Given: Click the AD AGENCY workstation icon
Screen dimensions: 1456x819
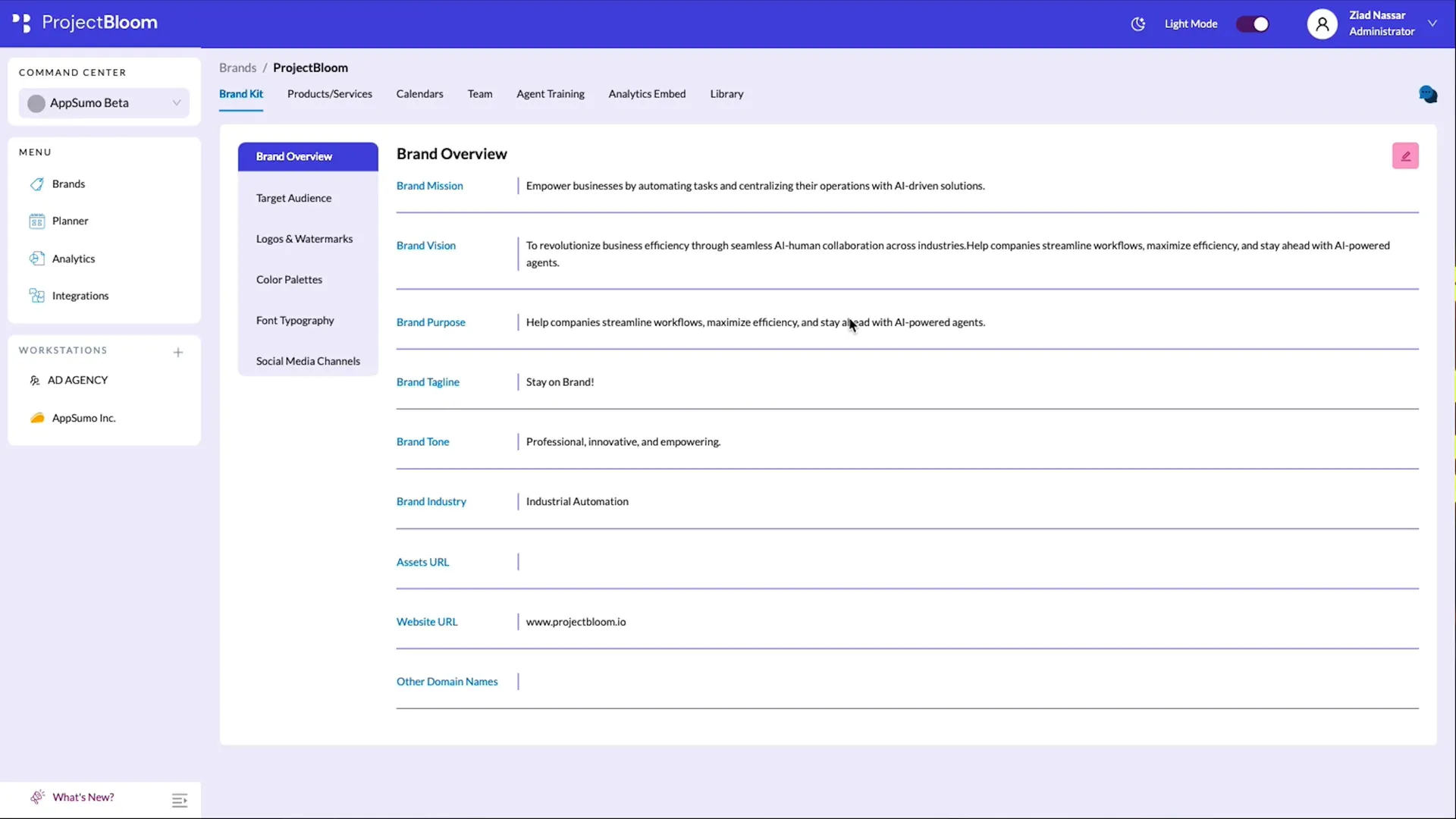Looking at the screenshot, I should click(x=34, y=381).
